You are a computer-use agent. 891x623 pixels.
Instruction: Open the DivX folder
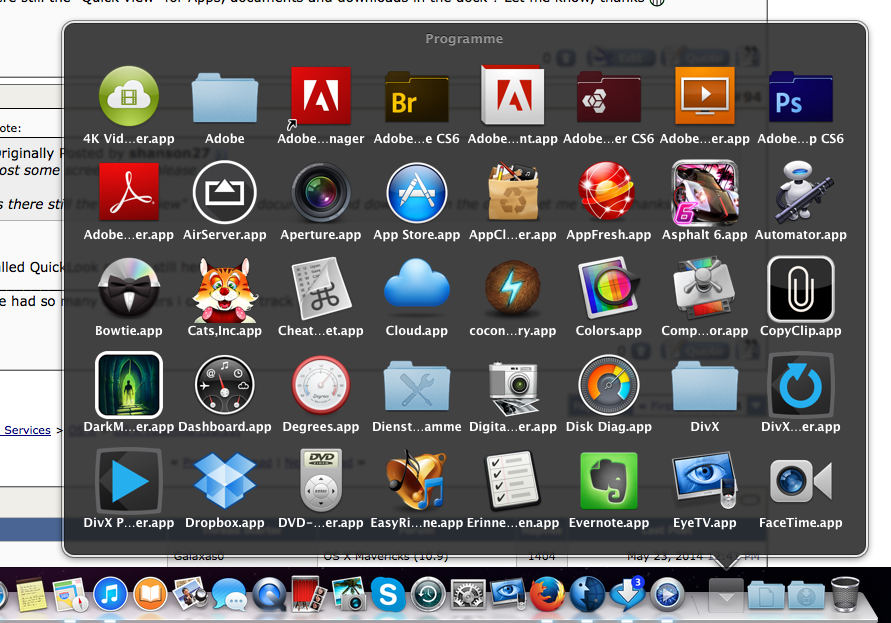(x=705, y=387)
